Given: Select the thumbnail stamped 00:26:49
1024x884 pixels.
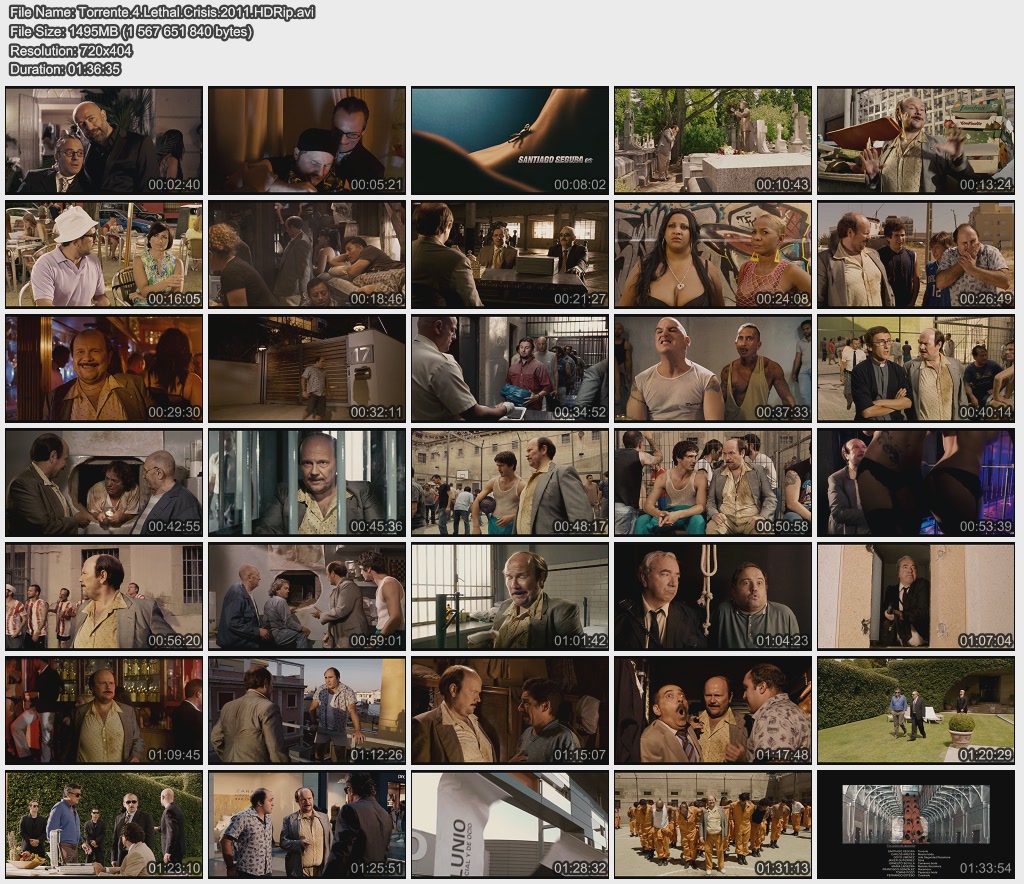Looking at the screenshot, I should click(916, 255).
